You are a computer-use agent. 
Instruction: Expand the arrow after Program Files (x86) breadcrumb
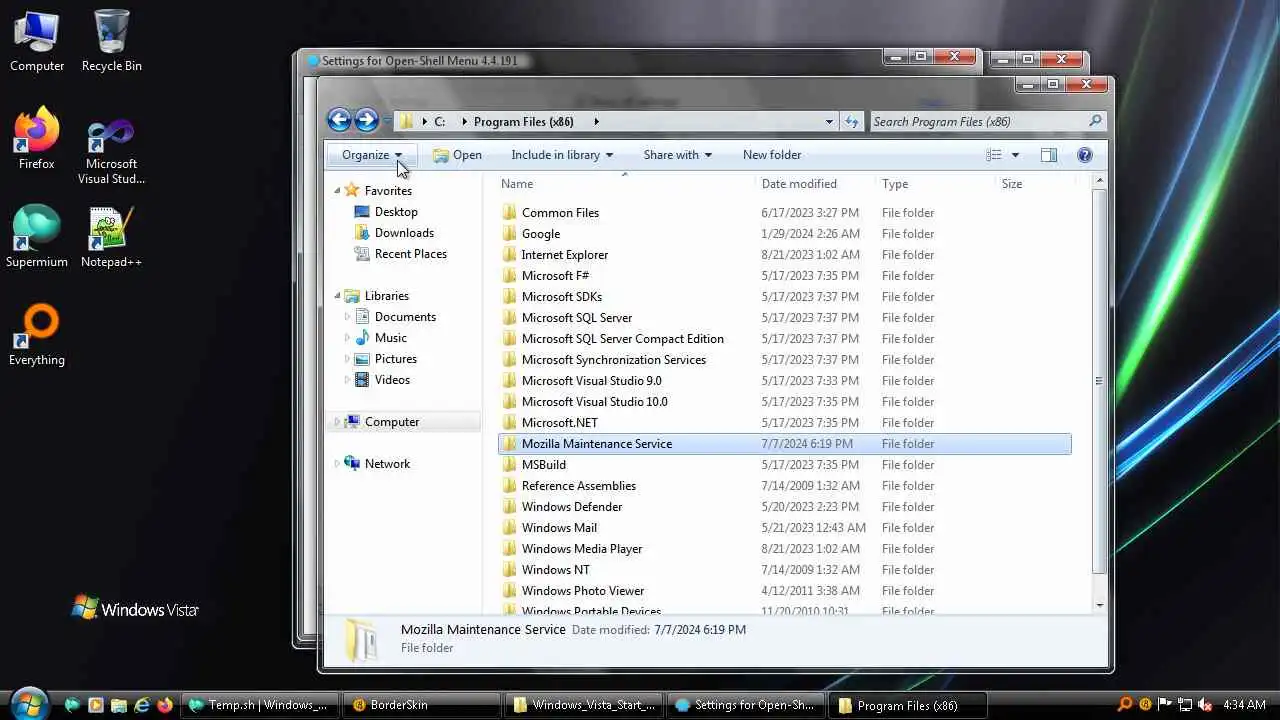point(597,122)
